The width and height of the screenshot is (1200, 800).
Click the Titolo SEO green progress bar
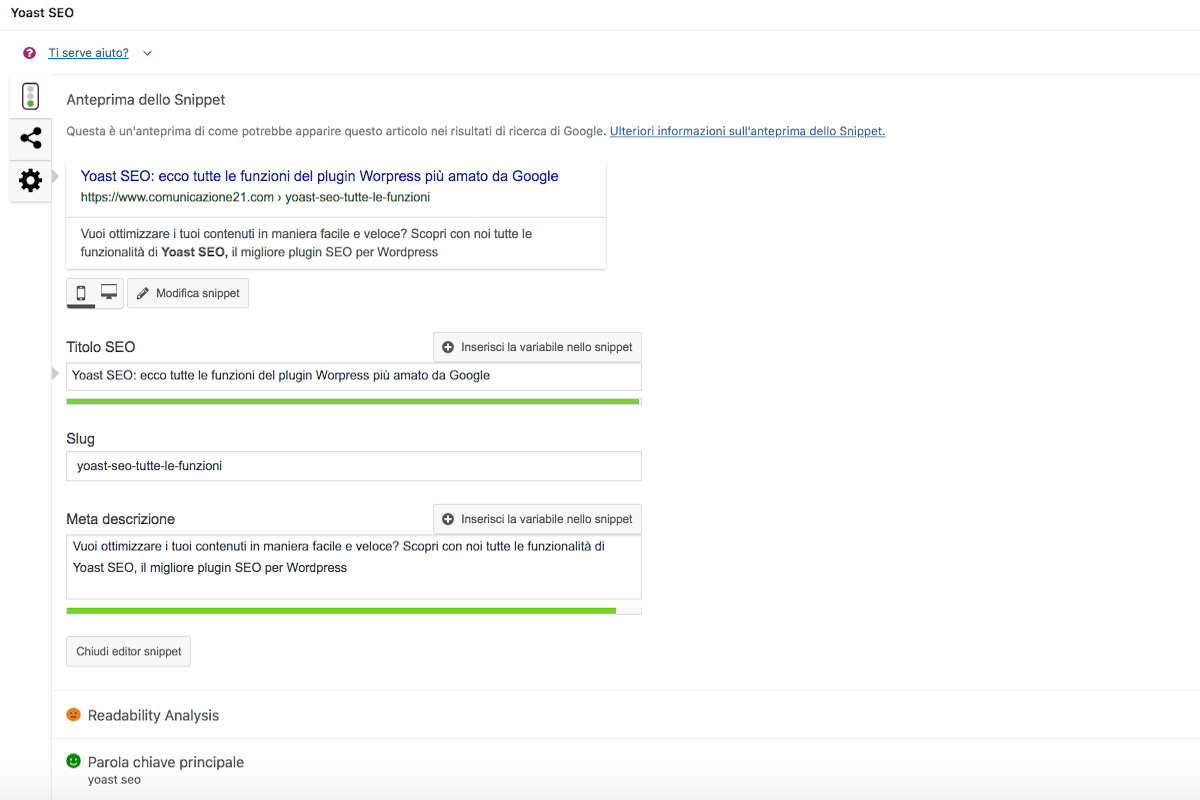coord(353,401)
